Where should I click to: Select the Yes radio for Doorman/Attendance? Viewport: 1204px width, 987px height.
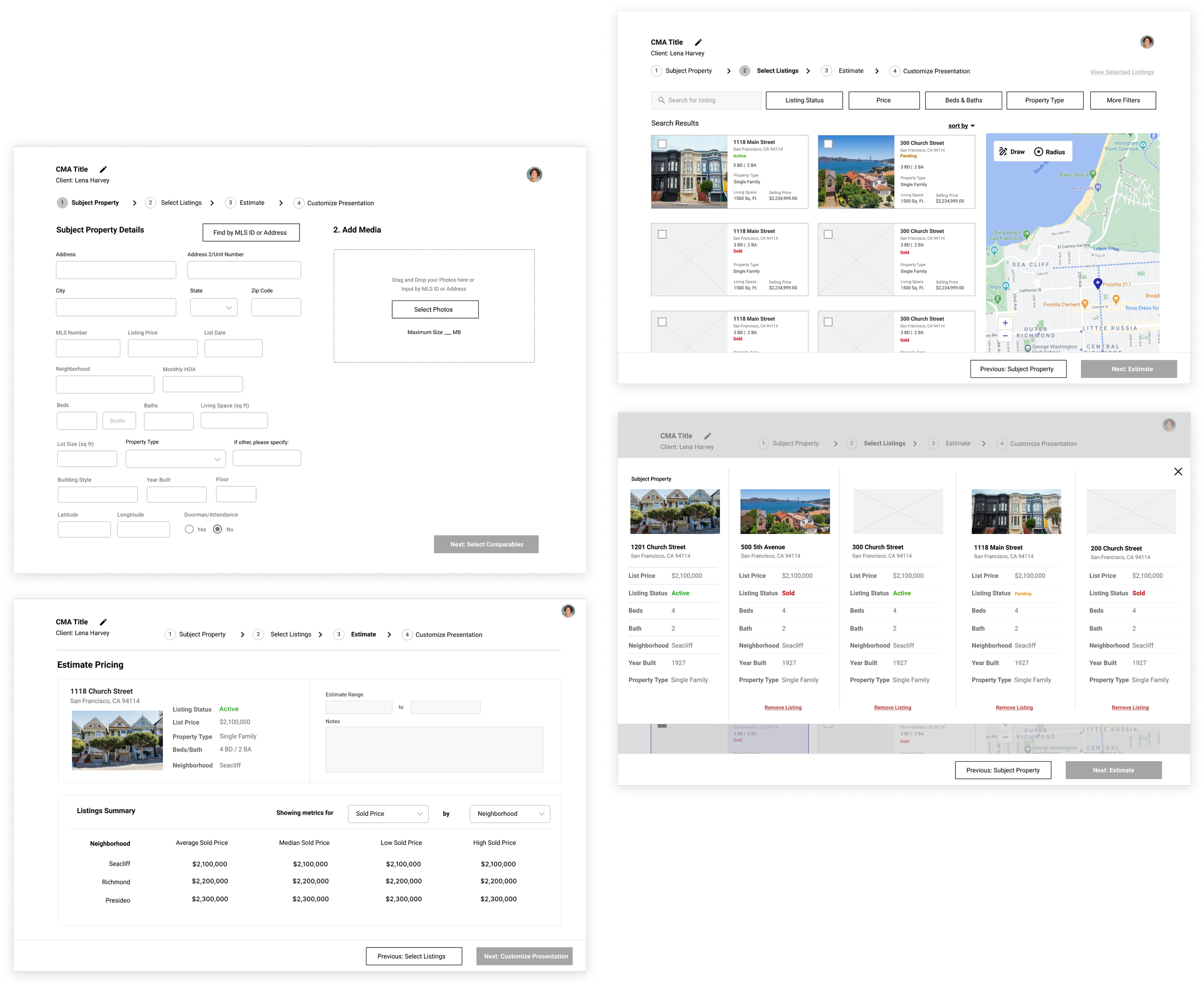pyautogui.click(x=189, y=529)
